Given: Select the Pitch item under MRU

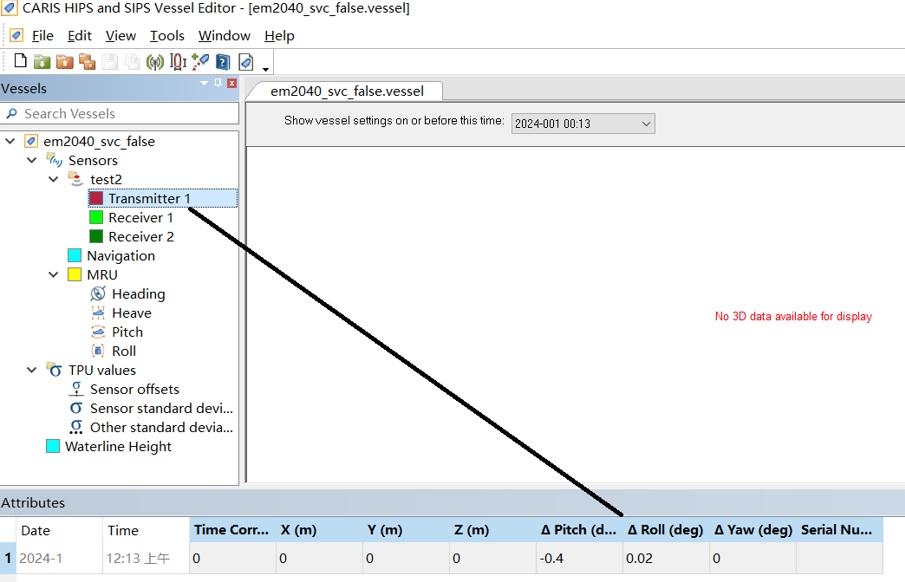Looking at the screenshot, I should tap(127, 332).
